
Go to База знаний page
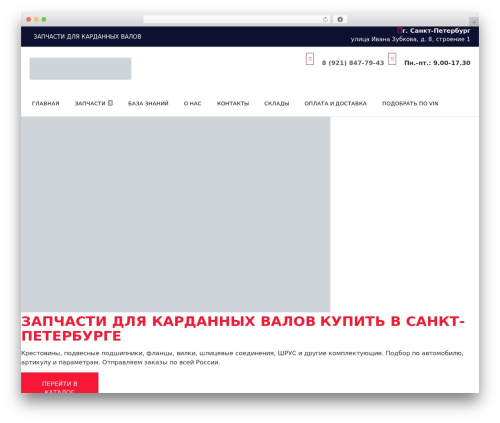tap(148, 103)
